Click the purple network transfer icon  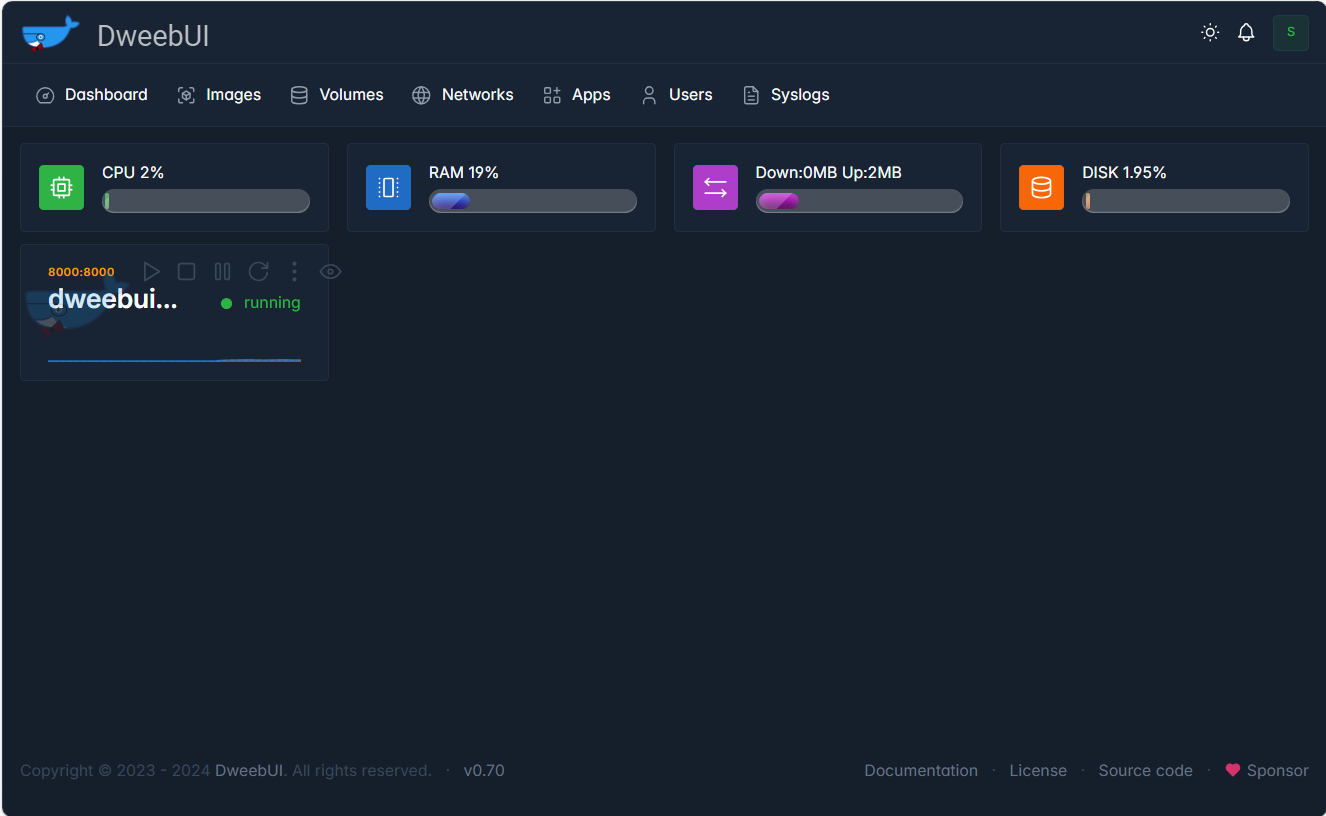point(715,188)
